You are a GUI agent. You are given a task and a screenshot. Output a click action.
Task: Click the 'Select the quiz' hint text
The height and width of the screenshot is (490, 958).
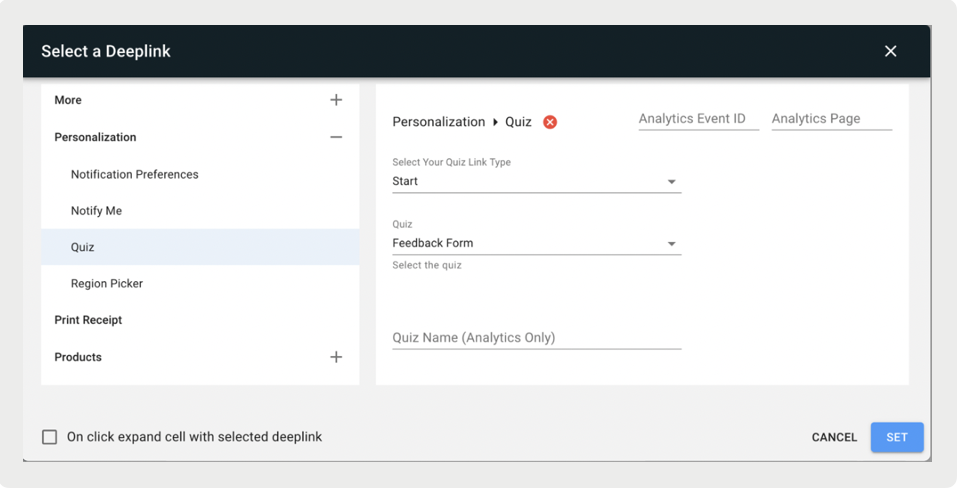tap(427, 265)
